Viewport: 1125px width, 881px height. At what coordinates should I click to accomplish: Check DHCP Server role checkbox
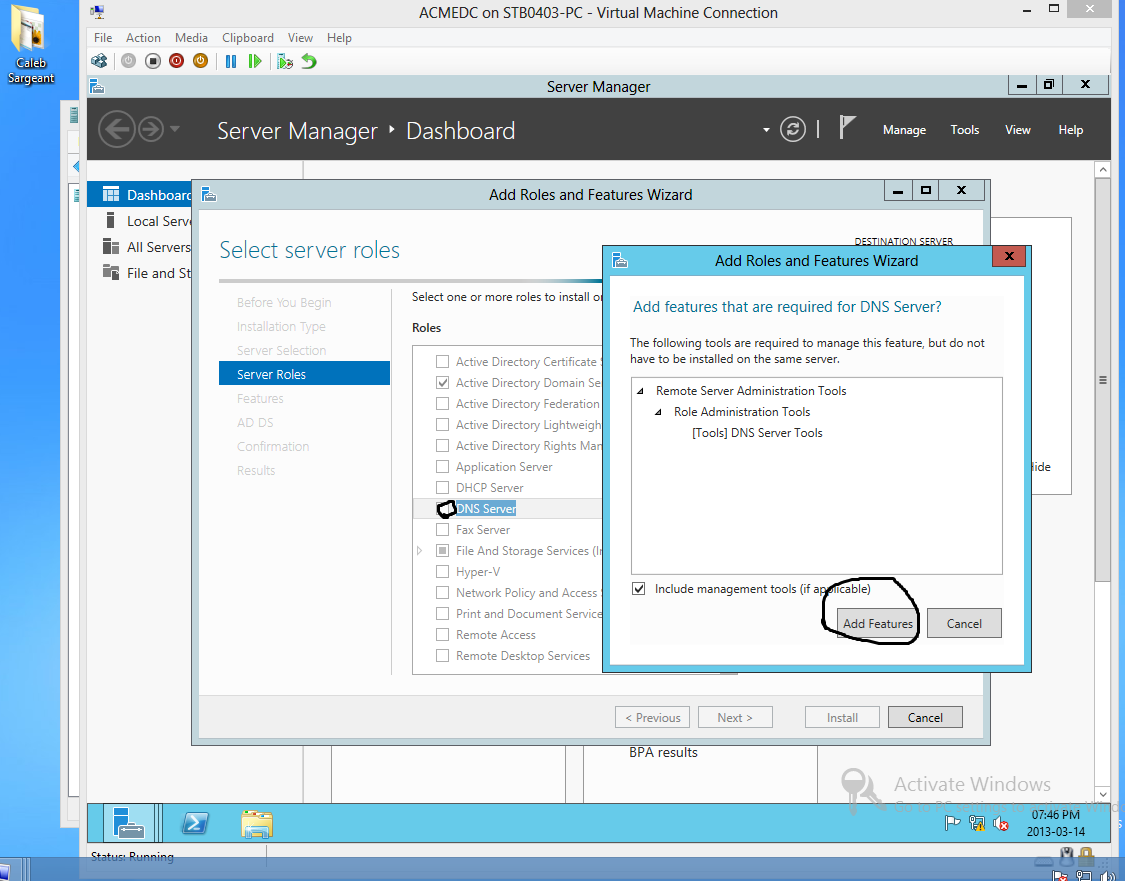[443, 487]
